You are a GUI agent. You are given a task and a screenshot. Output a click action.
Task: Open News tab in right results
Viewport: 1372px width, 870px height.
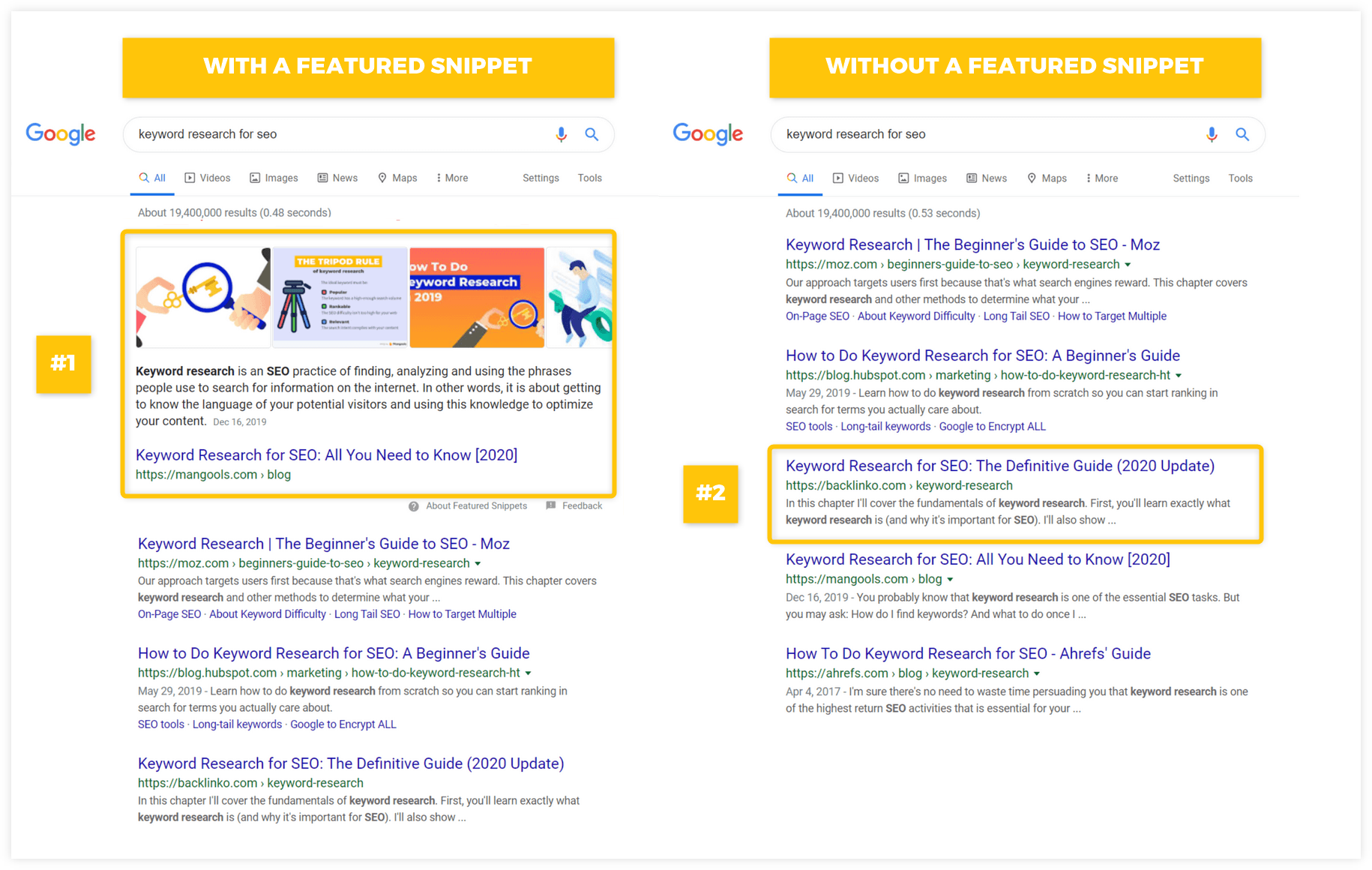[987, 178]
